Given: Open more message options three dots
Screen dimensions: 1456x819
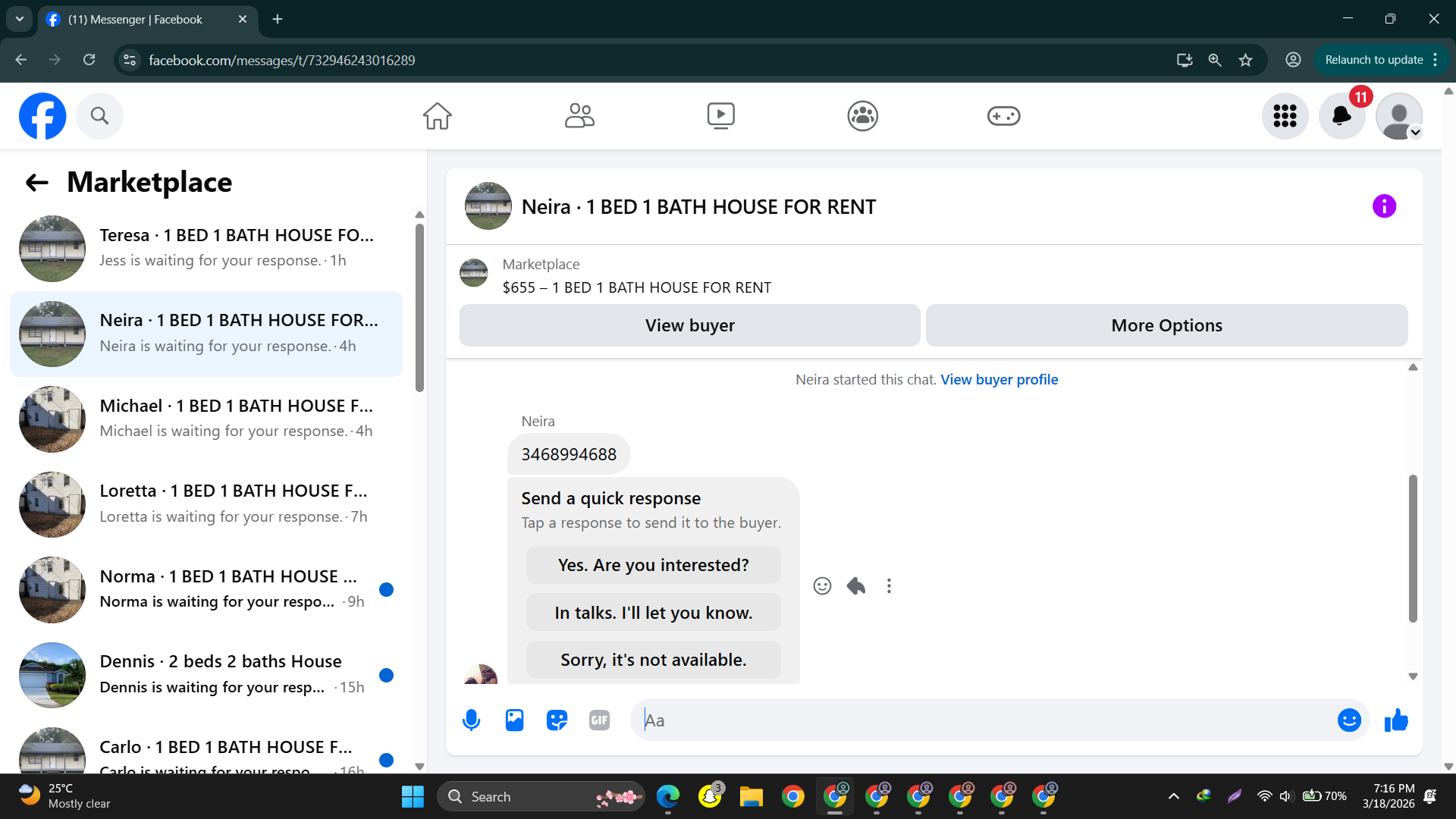Looking at the screenshot, I should tap(889, 586).
